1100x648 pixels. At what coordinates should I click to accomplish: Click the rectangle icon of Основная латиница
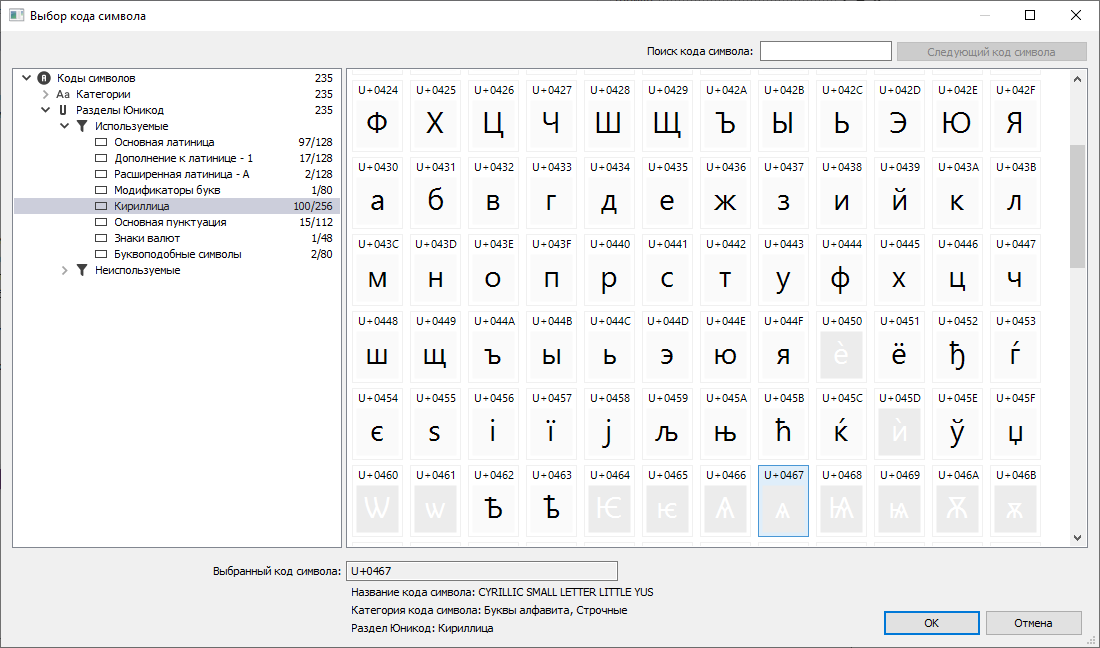pos(101,142)
